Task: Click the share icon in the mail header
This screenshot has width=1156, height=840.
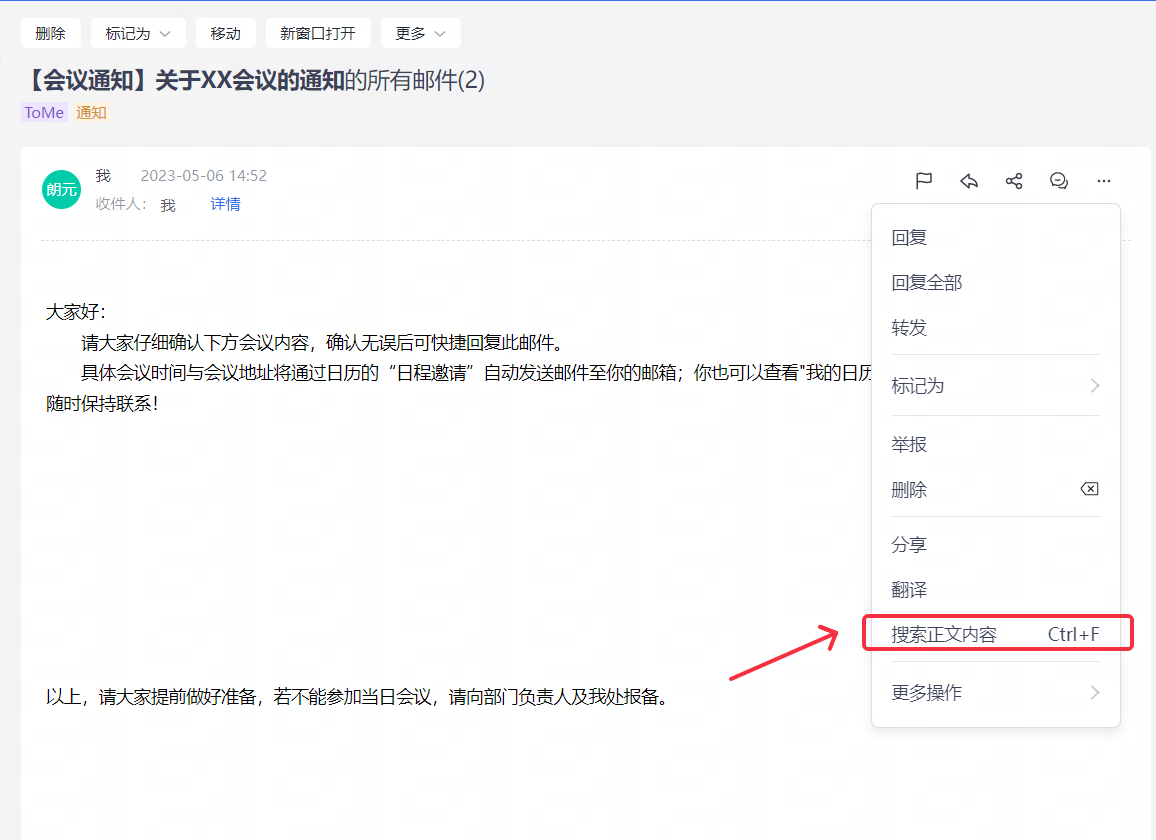Action: [x=1014, y=181]
